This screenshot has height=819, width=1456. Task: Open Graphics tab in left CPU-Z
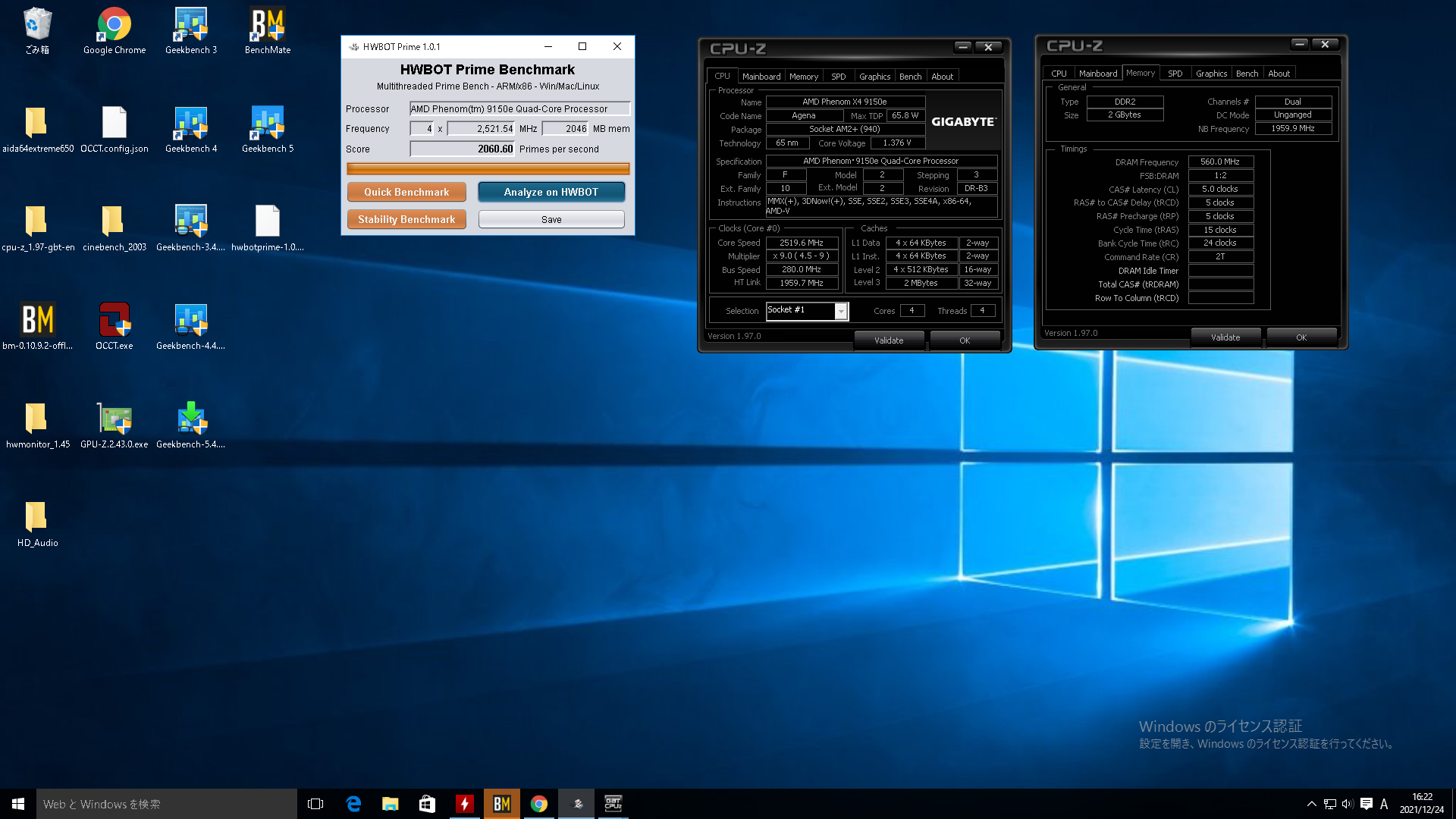point(874,77)
